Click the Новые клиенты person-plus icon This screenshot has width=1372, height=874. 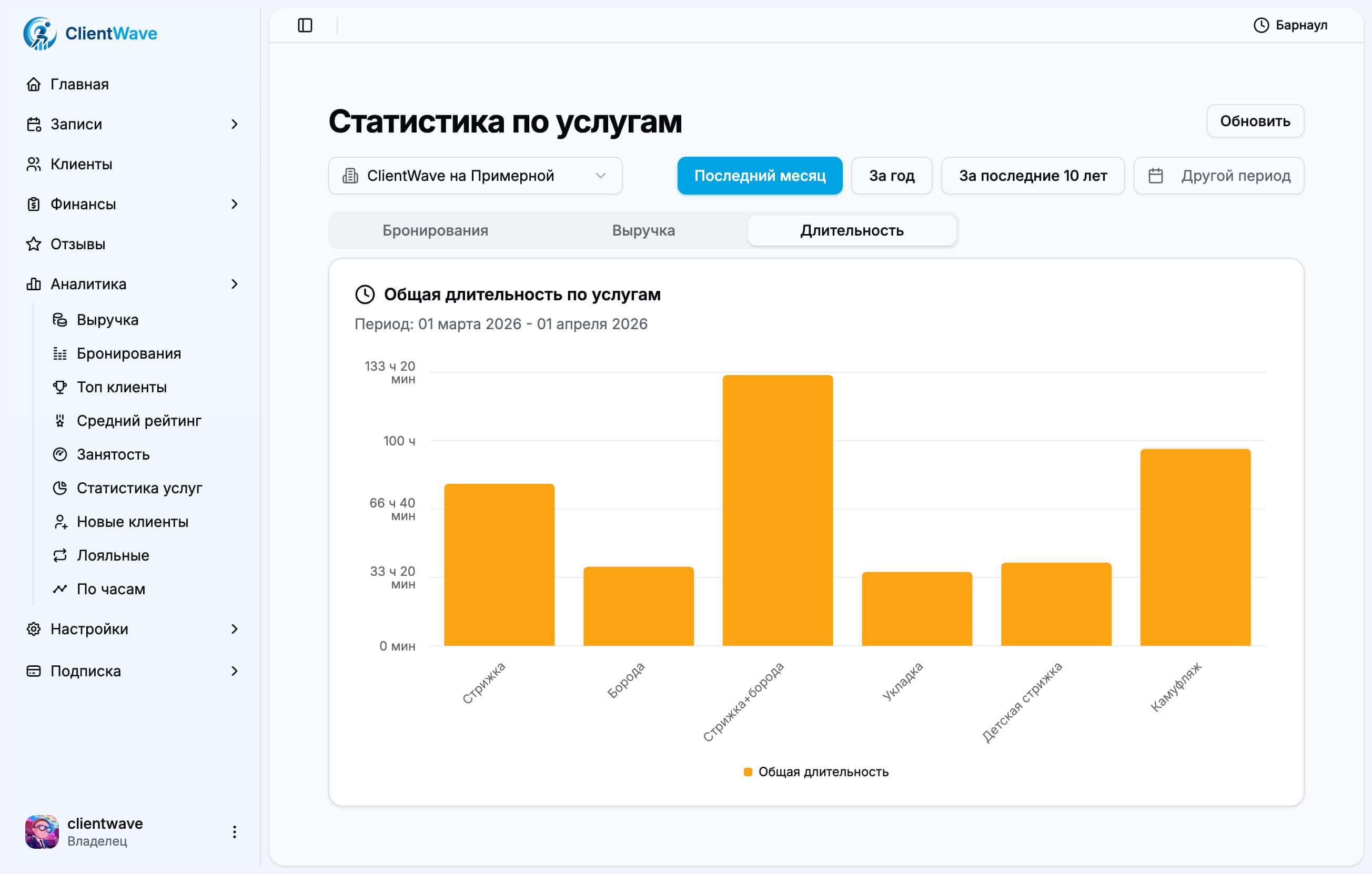60,522
